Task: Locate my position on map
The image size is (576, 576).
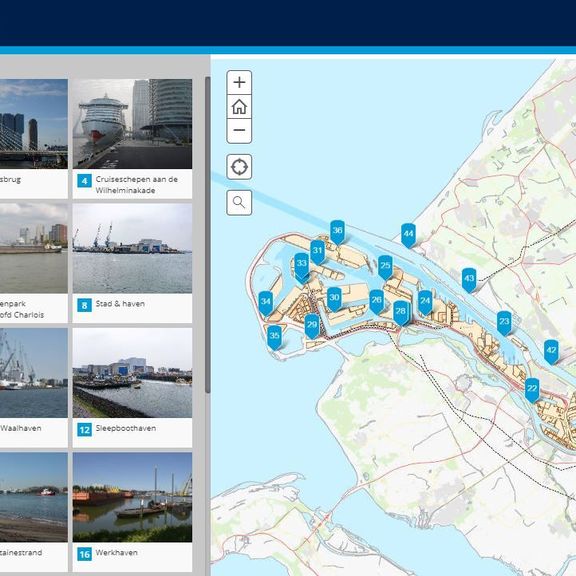Action: tap(239, 167)
